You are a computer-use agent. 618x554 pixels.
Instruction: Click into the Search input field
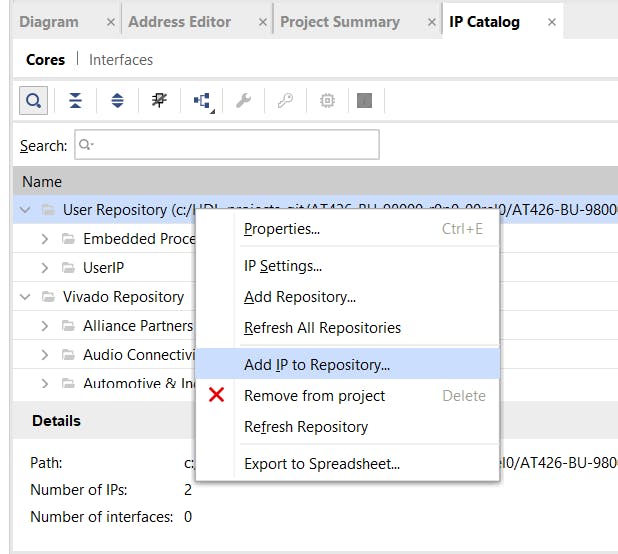pos(227,145)
